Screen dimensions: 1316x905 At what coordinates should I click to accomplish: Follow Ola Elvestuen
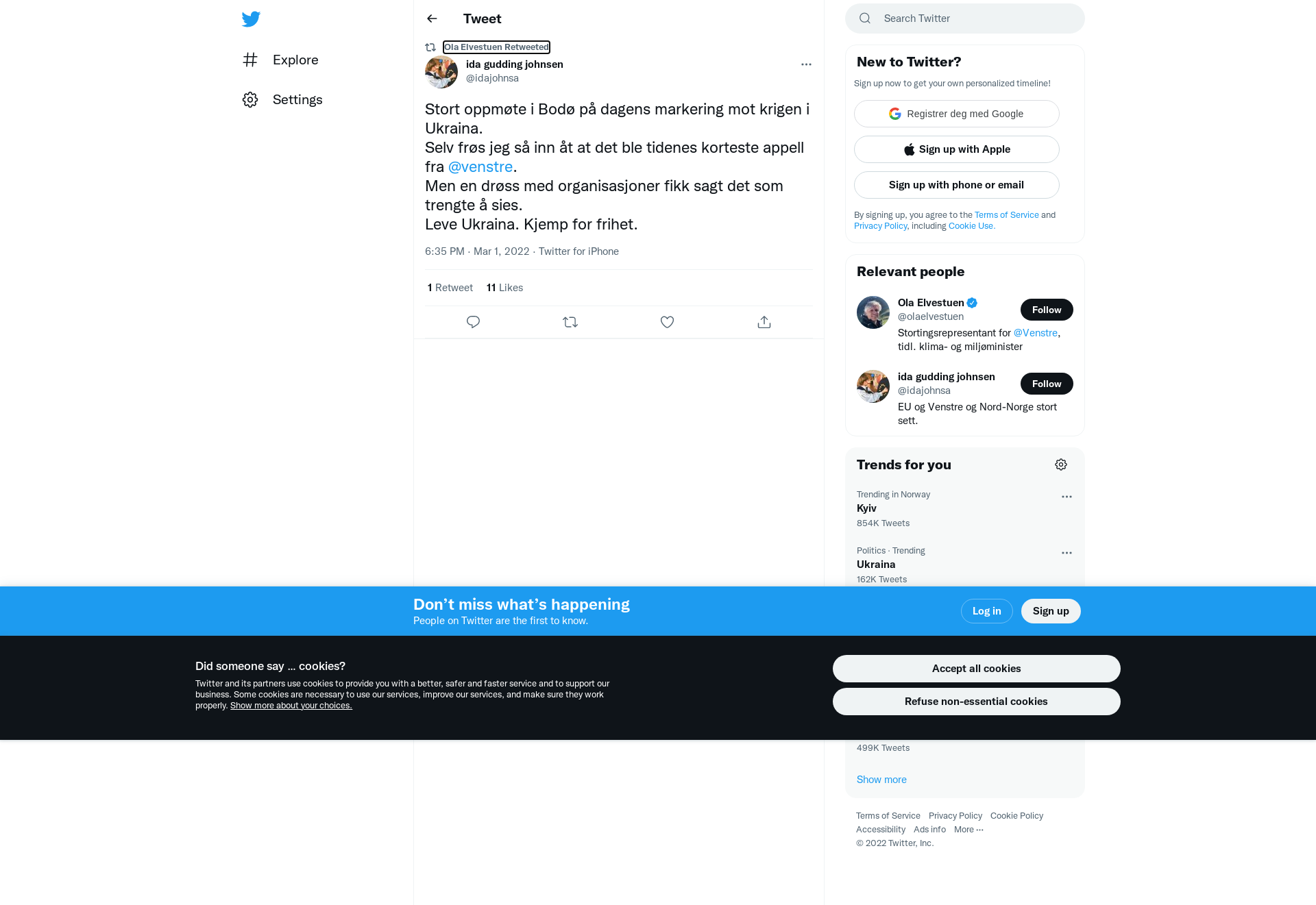1047,310
